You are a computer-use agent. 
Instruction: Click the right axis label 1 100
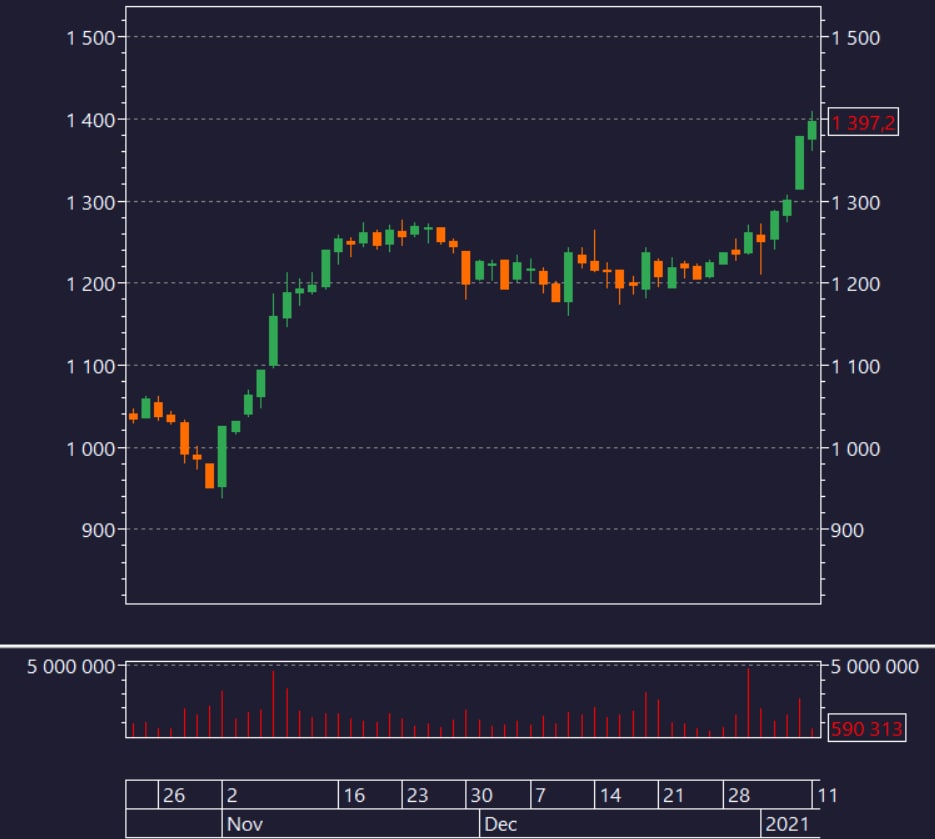855,366
